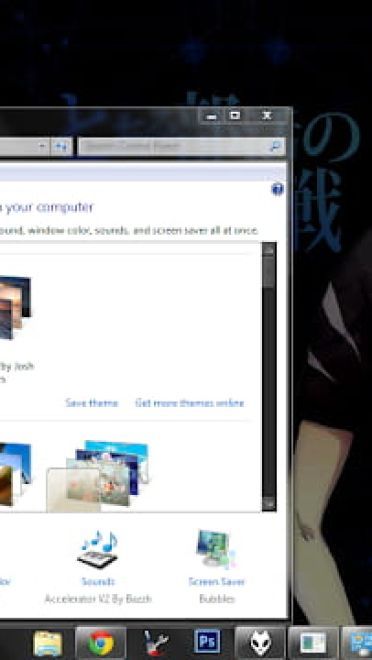The image size is (372, 660).
Task: Click the Sounds label link
Action: pyautogui.click(x=98, y=582)
